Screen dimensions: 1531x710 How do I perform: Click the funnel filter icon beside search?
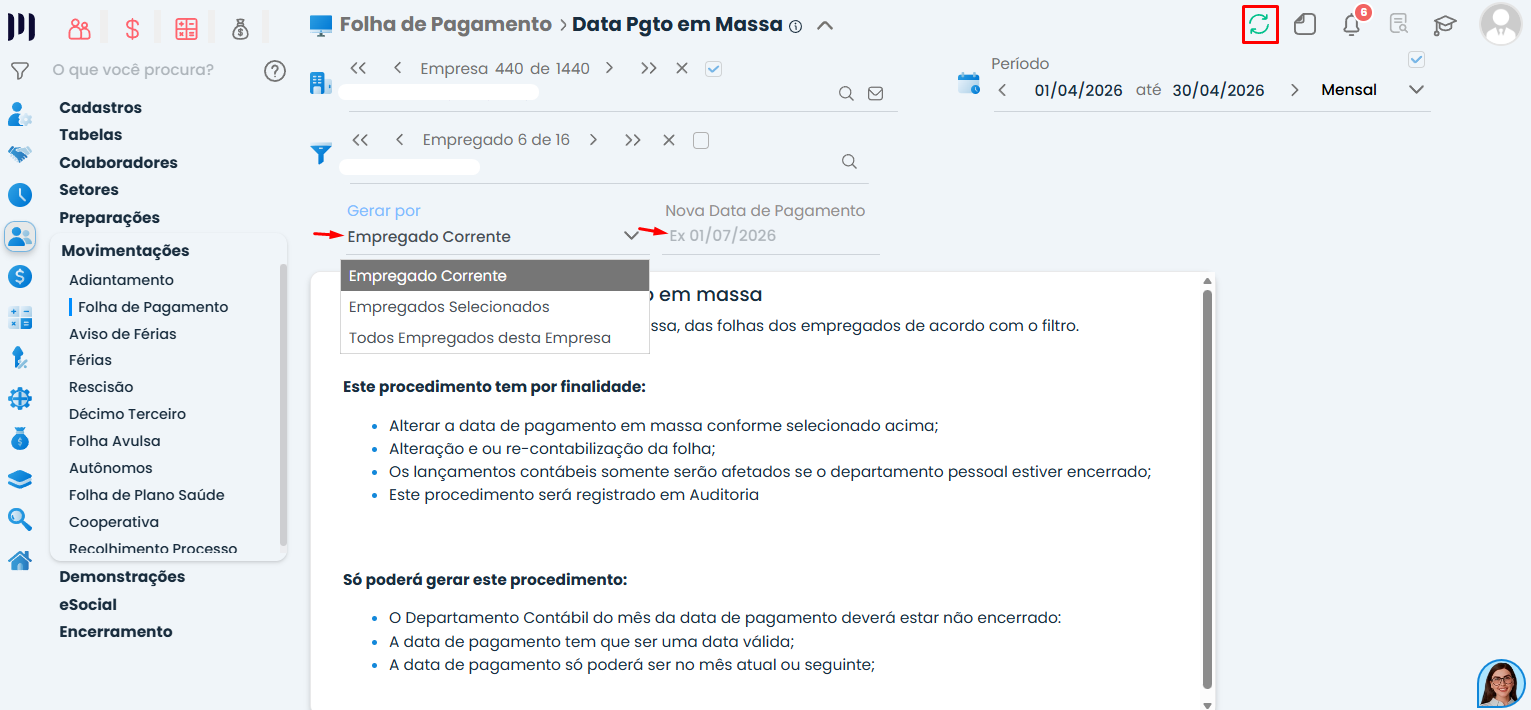coord(19,71)
